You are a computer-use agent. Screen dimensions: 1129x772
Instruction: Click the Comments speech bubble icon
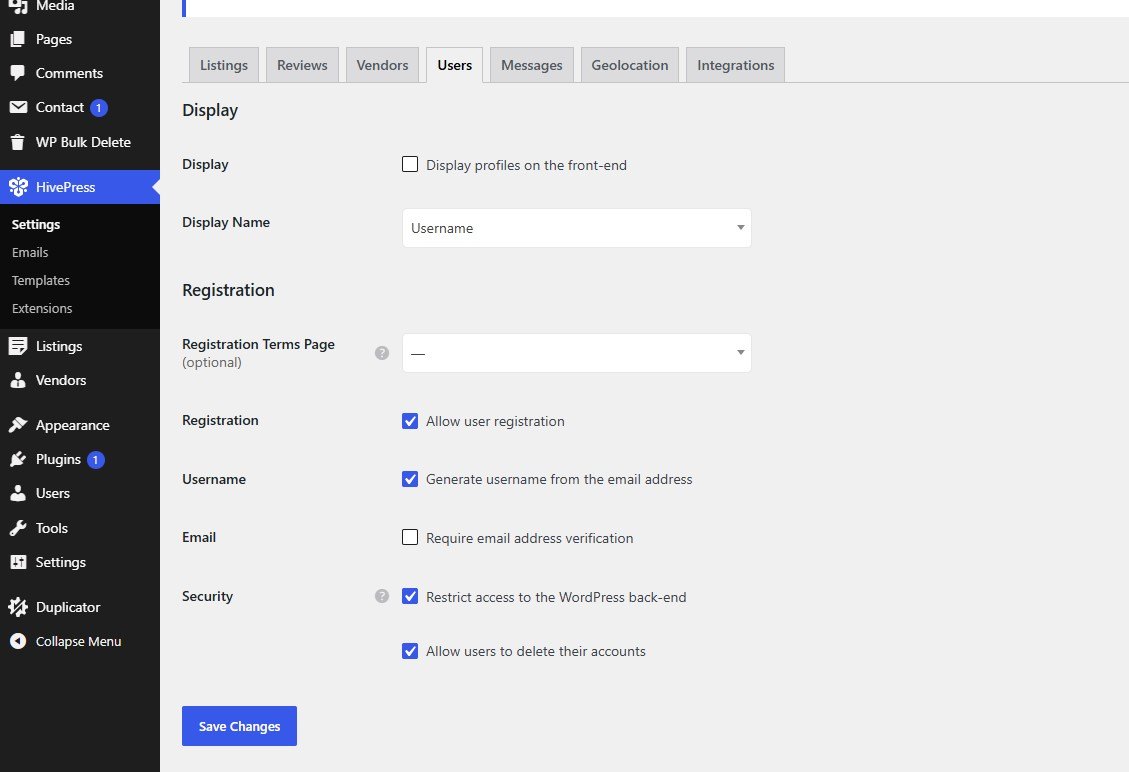tap(18, 73)
